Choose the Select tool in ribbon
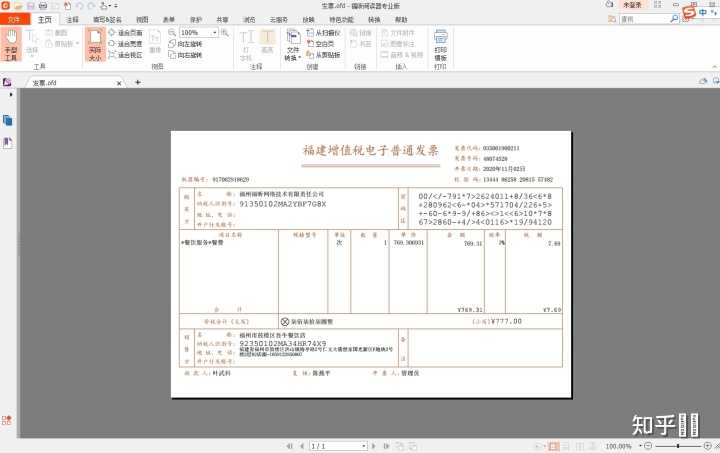 click(32, 42)
